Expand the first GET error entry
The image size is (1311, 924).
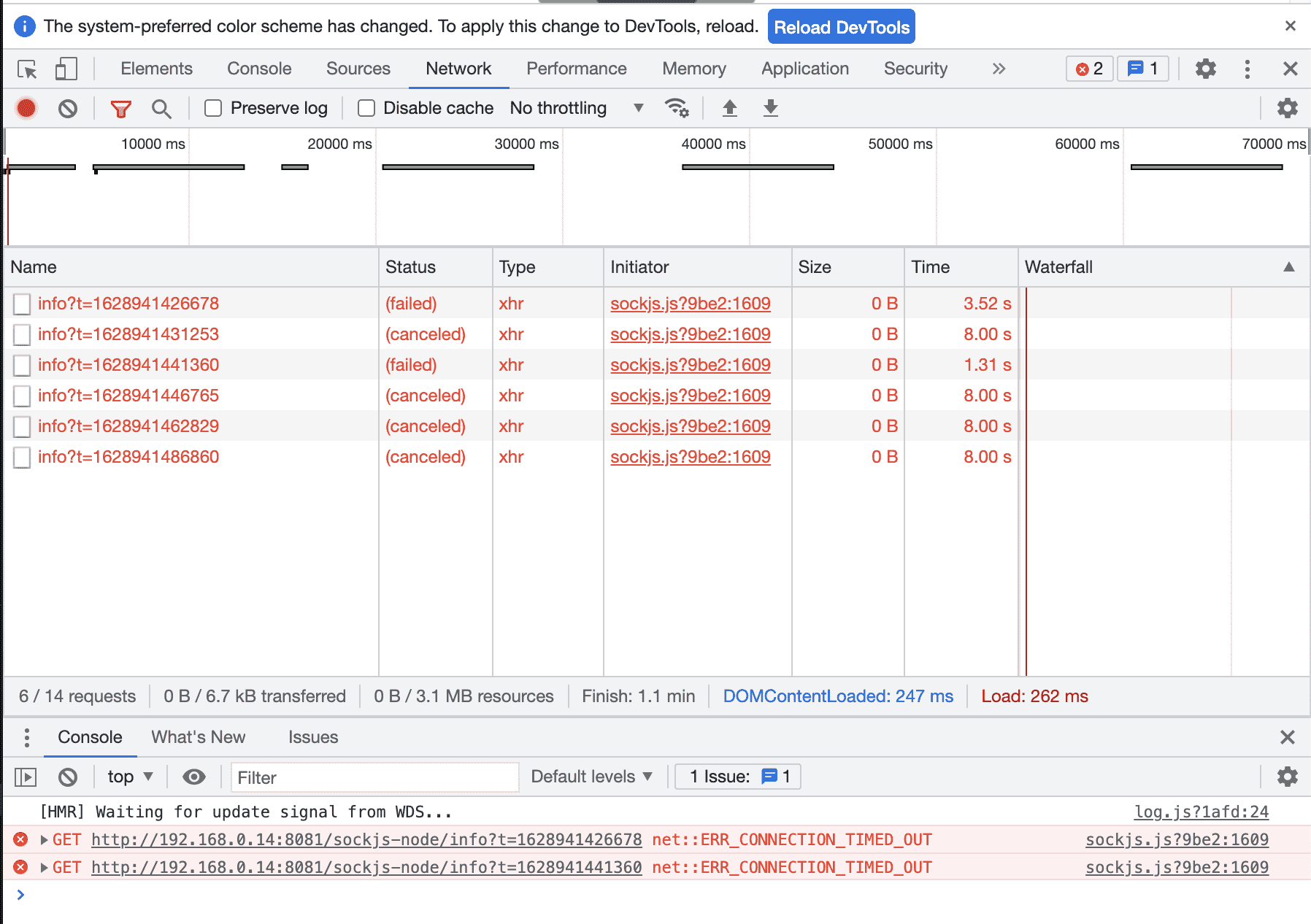click(45, 840)
